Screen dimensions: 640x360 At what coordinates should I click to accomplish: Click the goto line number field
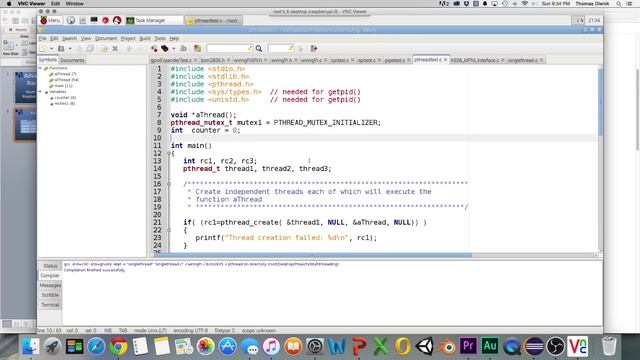281,49
